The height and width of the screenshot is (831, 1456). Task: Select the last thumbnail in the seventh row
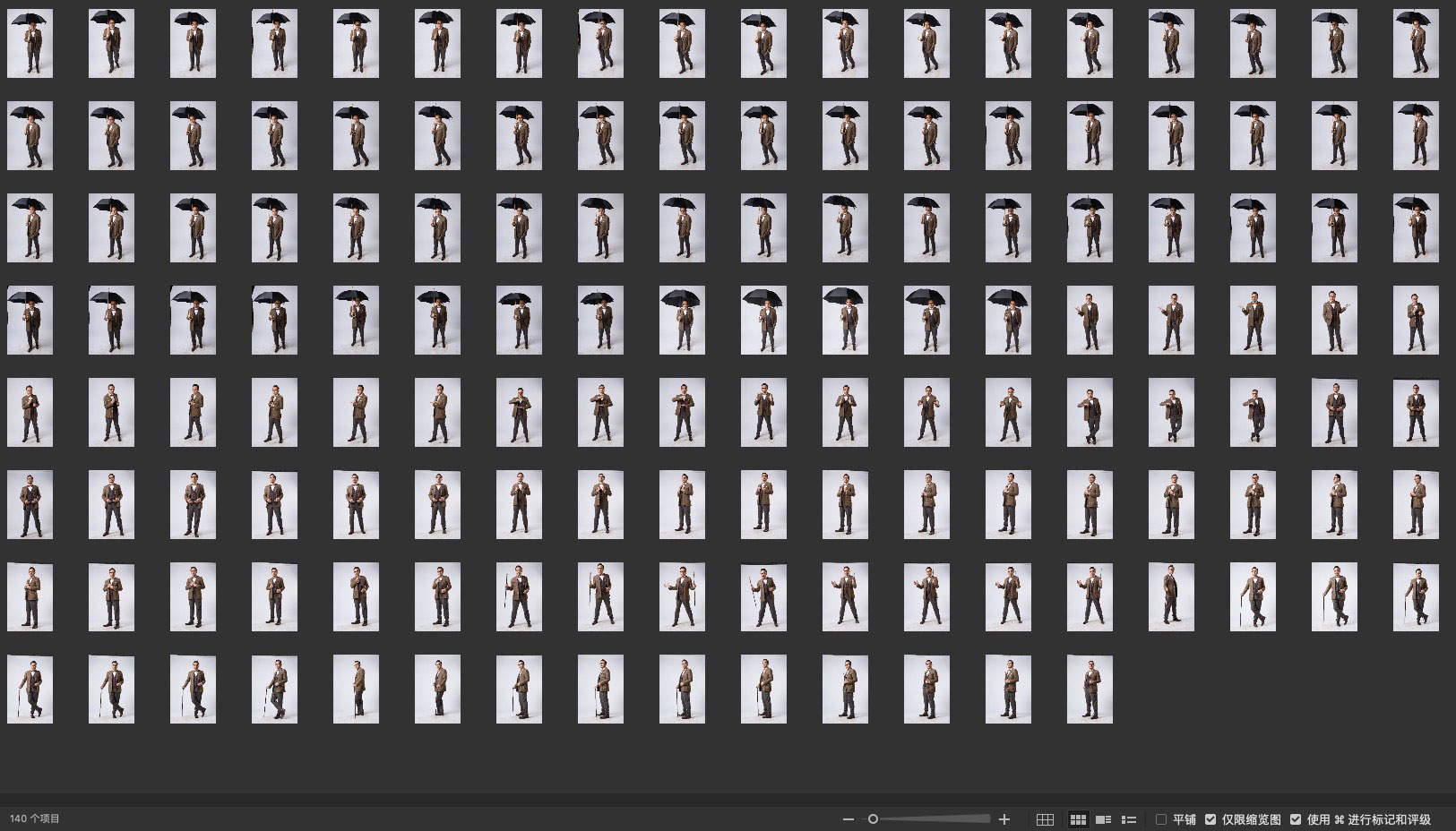[x=1416, y=597]
